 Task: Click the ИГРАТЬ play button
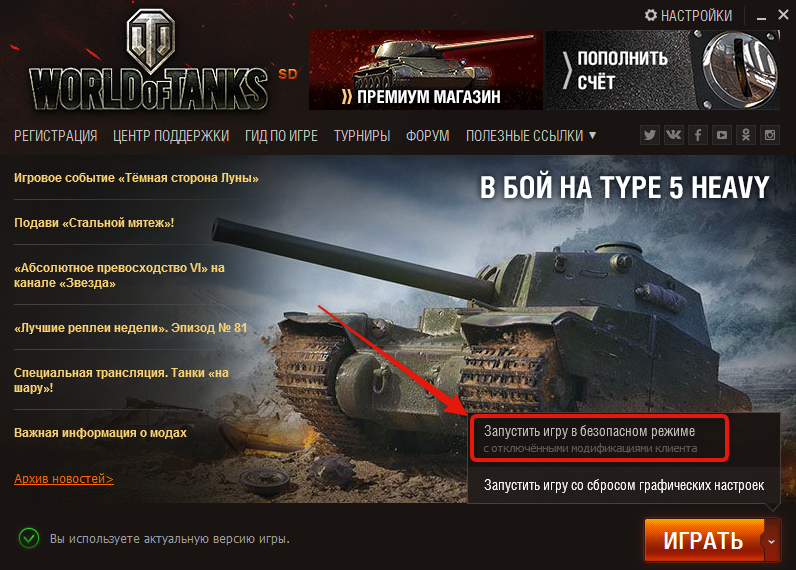pos(704,541)
